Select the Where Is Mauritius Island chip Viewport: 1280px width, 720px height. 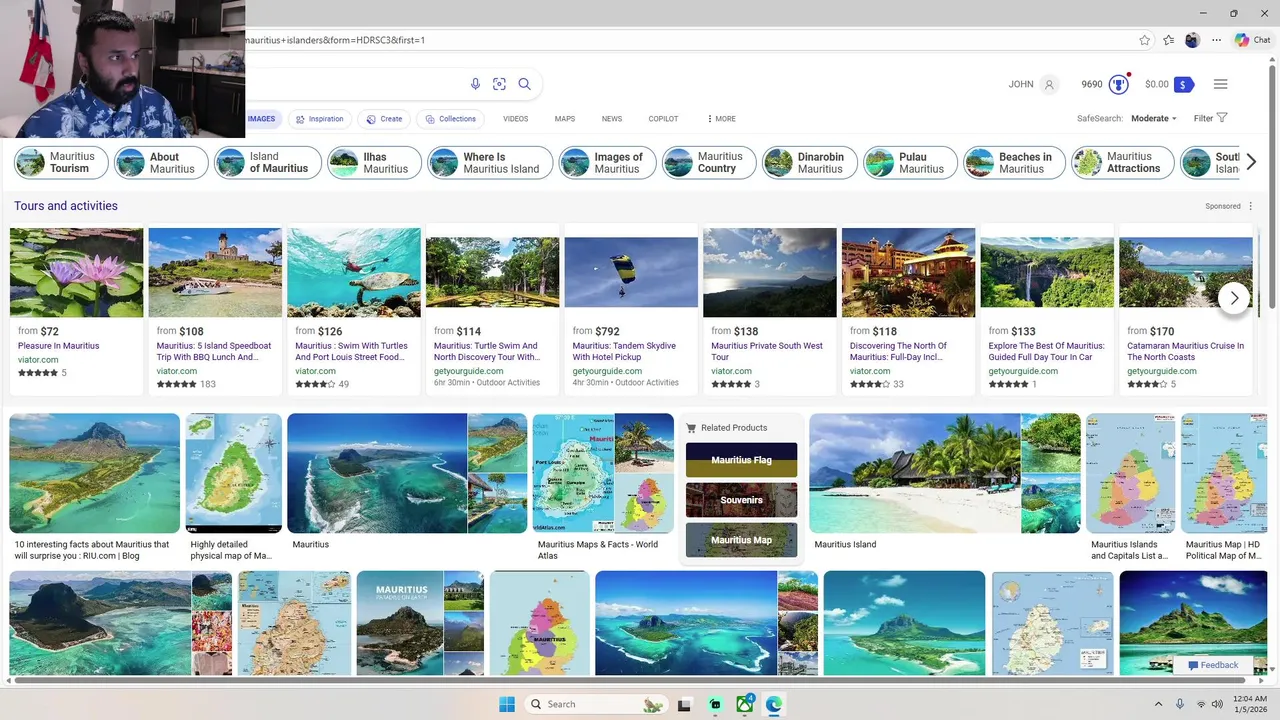(490, 162)
